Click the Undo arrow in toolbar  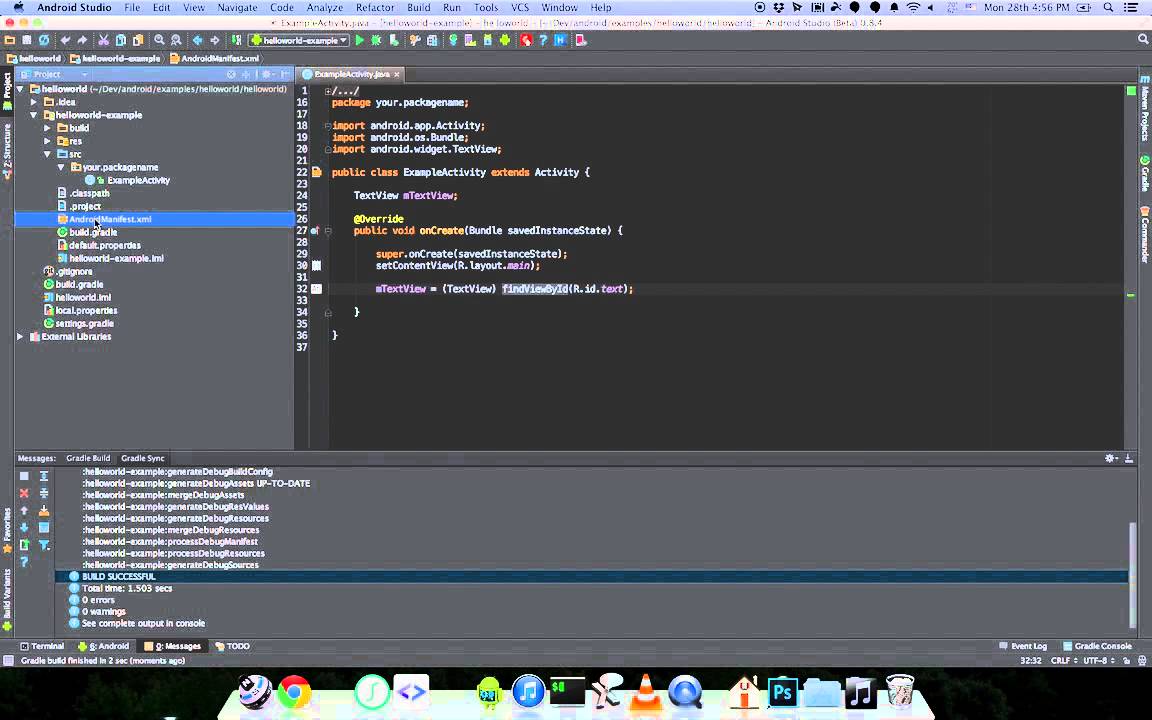coord(65,40)
